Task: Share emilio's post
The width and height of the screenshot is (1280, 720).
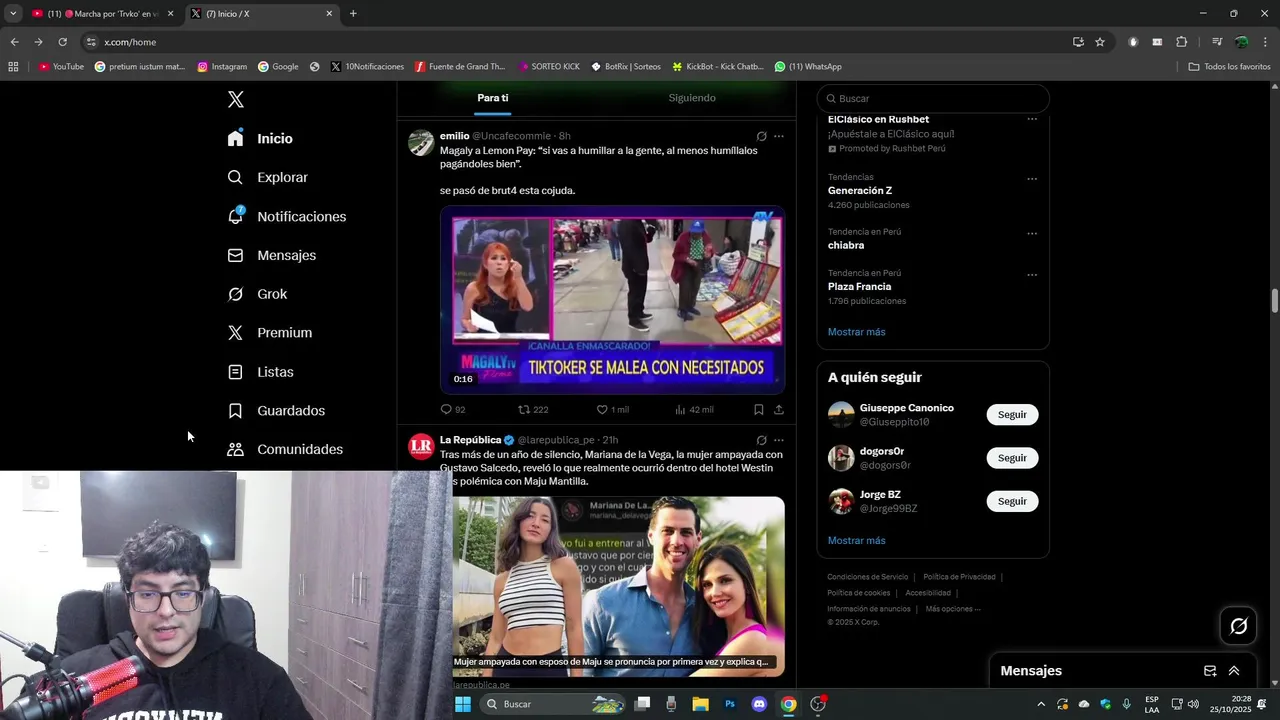Action: [779, 409]
